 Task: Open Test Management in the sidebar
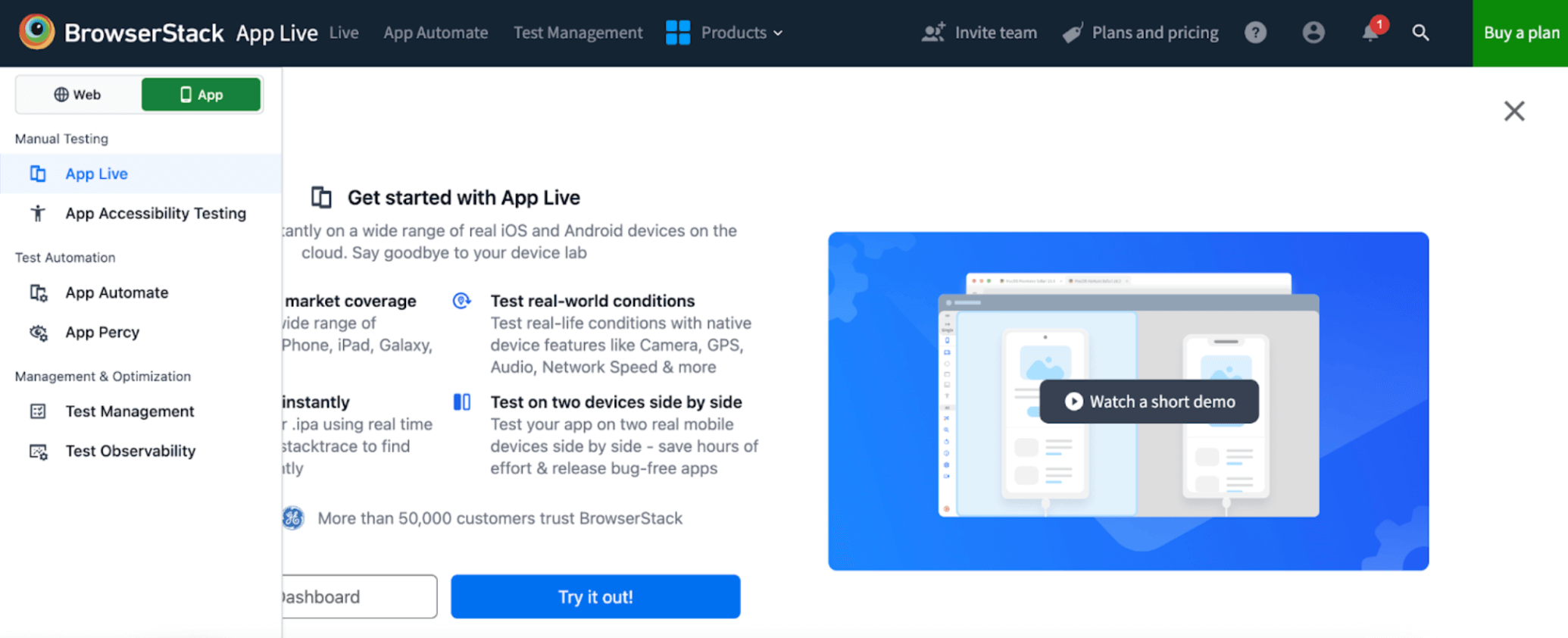pos(141,411)
